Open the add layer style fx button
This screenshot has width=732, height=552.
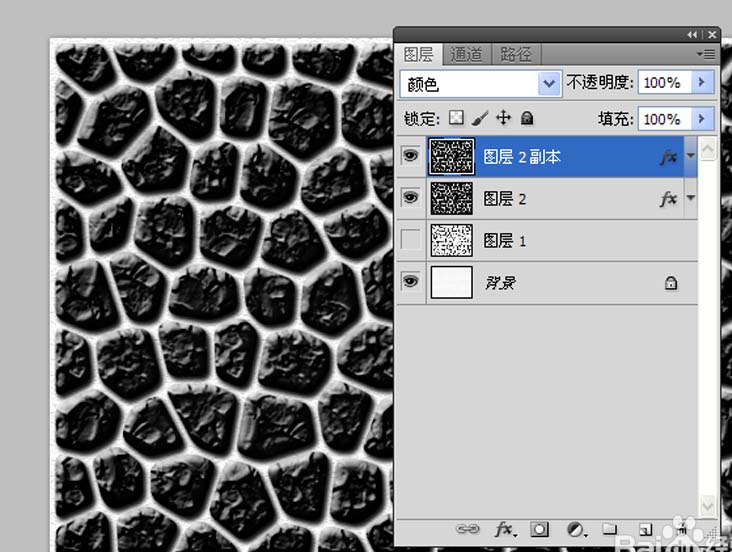(505, 529)
